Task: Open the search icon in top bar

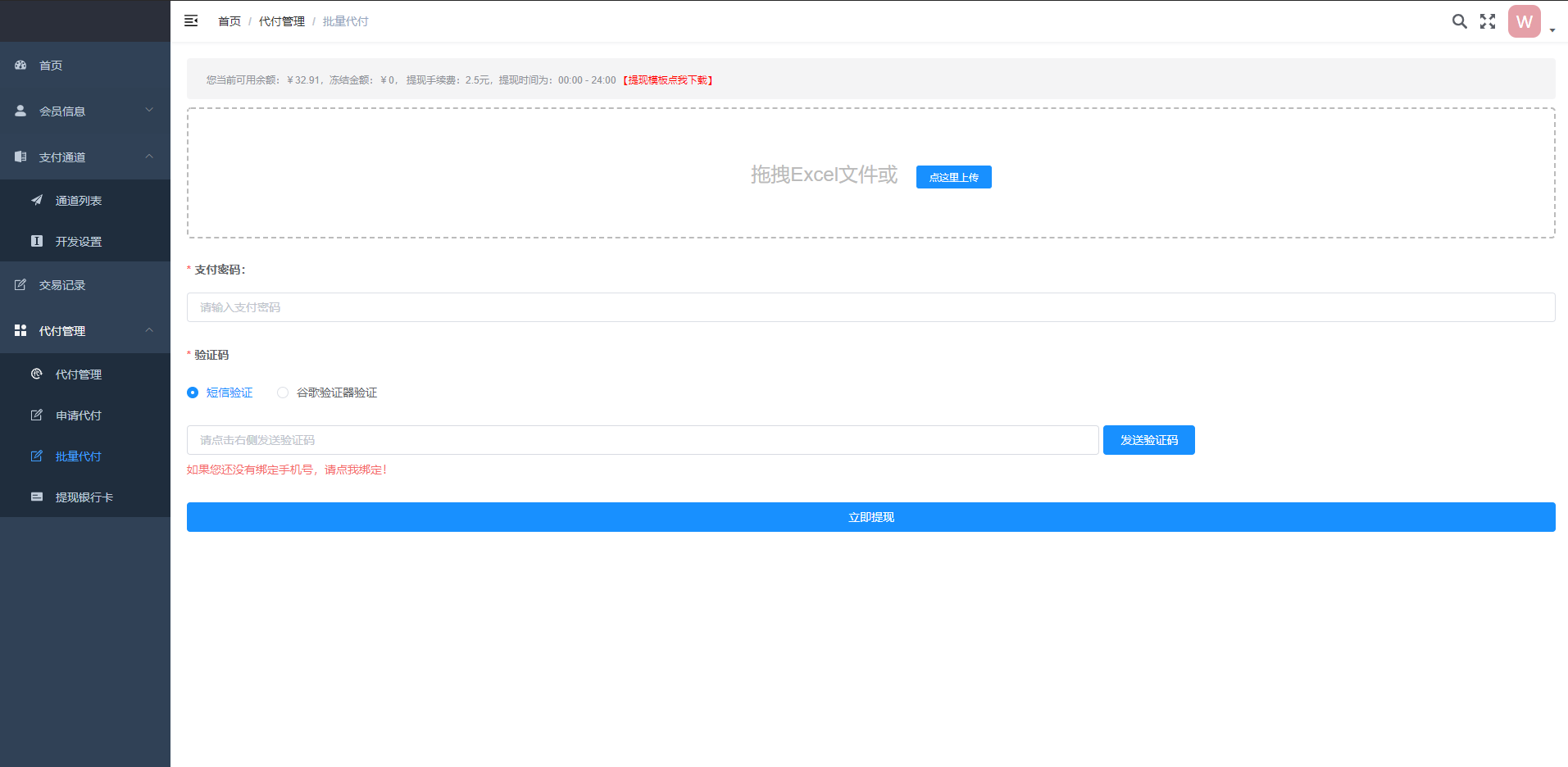Action: click(x=1459, y=20)
